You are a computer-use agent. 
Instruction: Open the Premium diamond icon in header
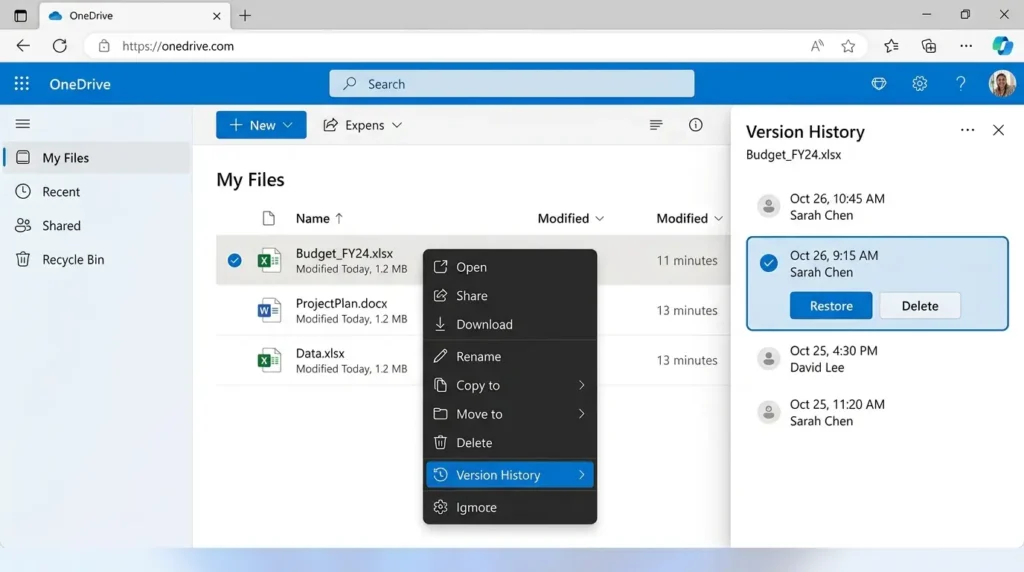879,84
